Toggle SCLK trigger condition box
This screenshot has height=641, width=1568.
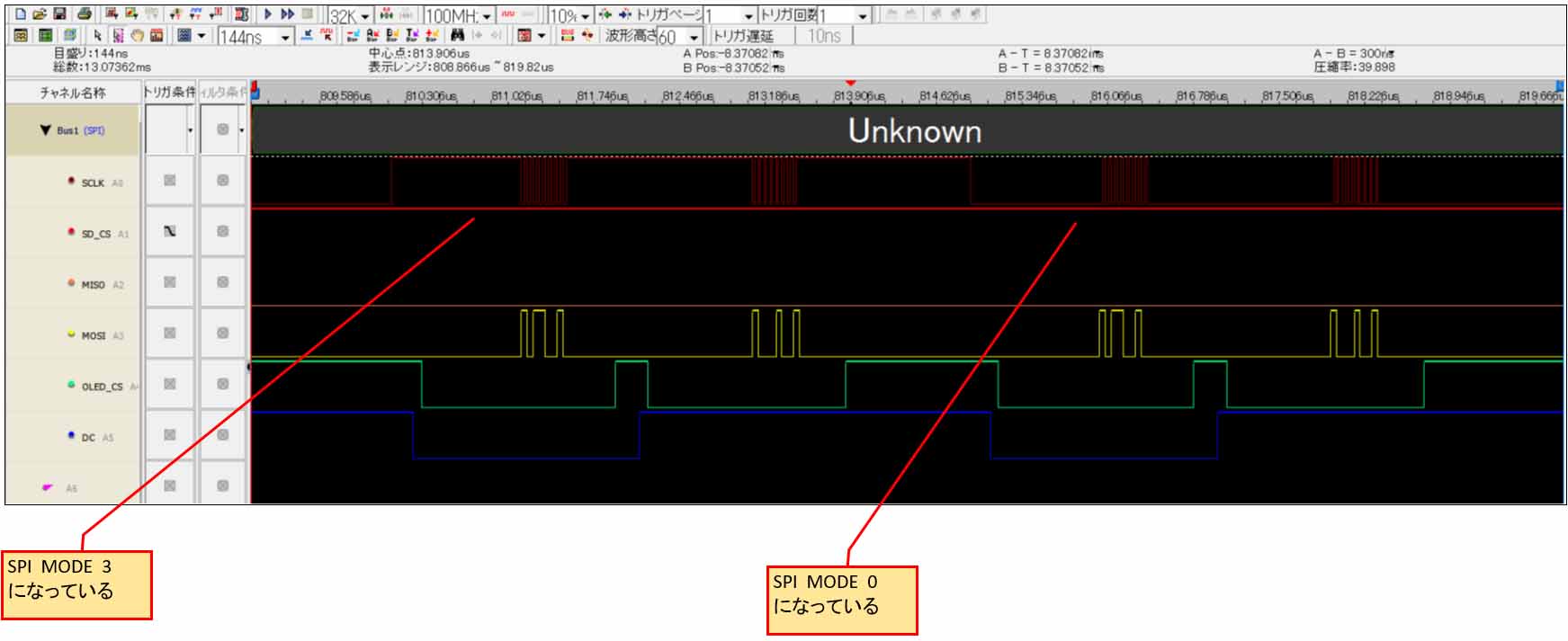[169, 181]
